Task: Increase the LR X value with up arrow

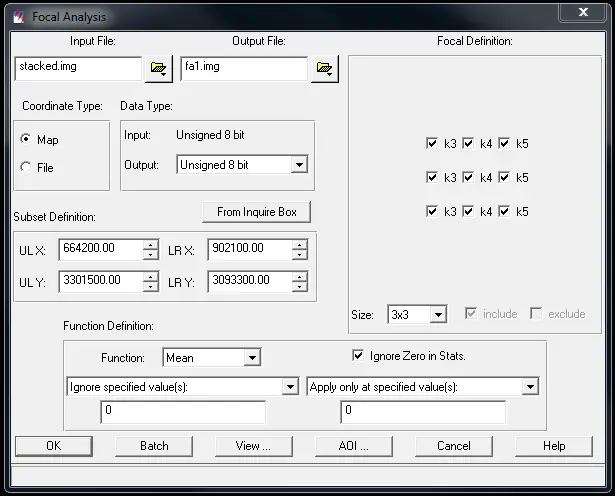Action: point(300,245)
